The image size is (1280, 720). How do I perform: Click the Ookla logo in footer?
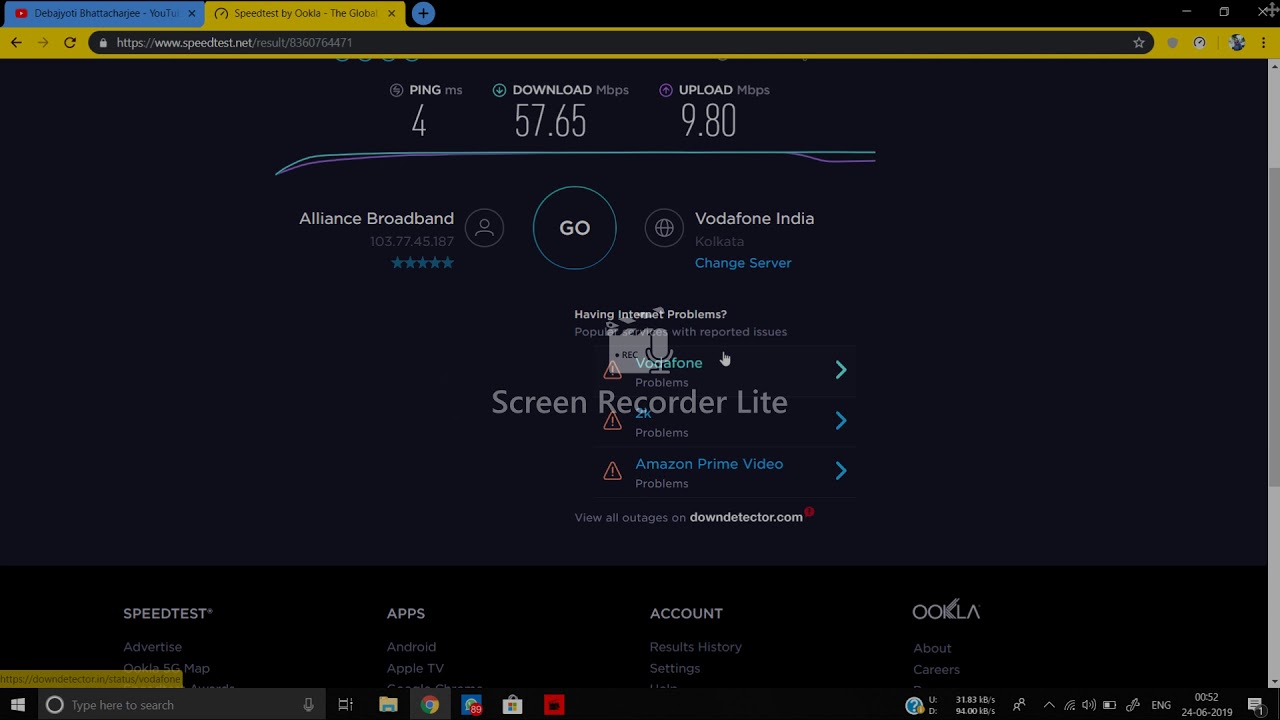(946, 610)
